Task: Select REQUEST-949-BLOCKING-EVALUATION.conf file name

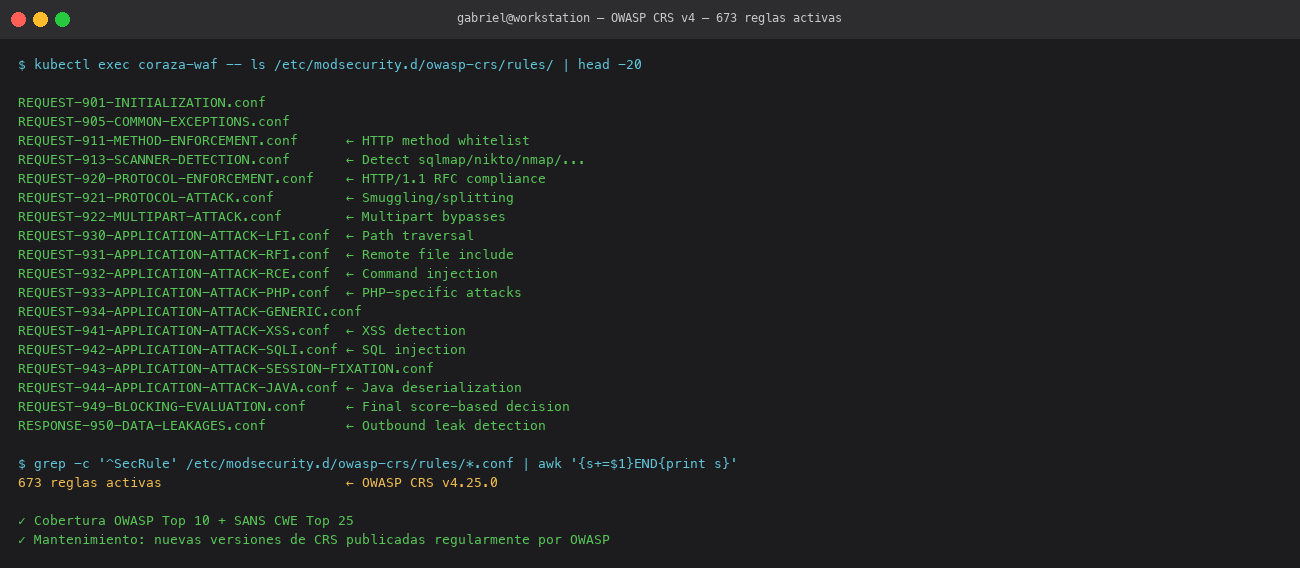Action: tap(162, 407)
